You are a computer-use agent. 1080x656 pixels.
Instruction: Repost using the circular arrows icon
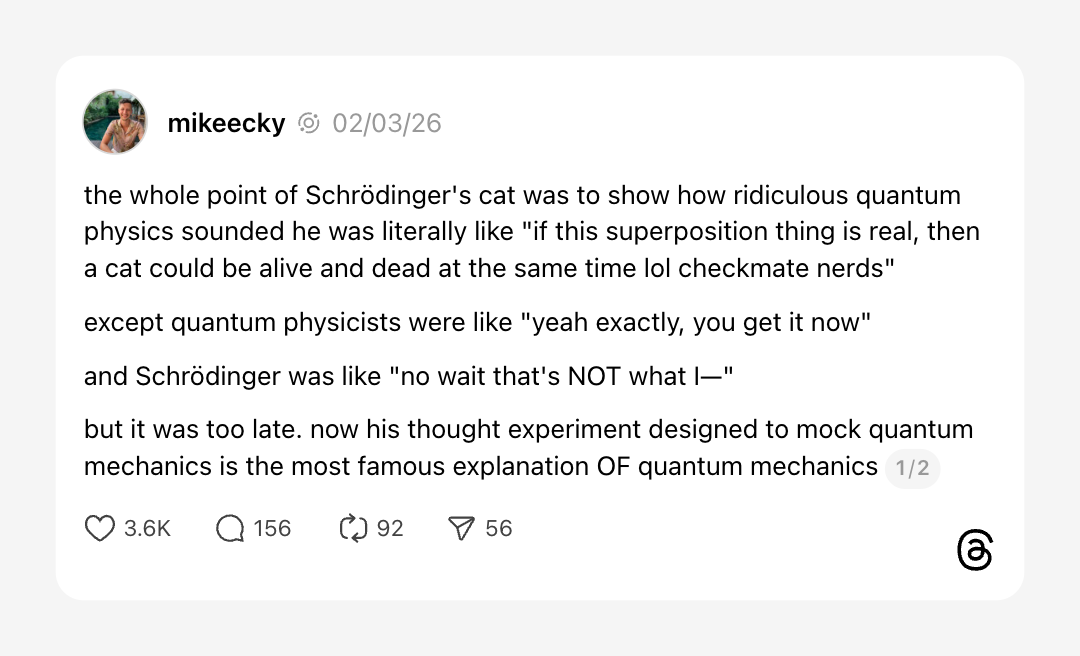coord(354,528)
